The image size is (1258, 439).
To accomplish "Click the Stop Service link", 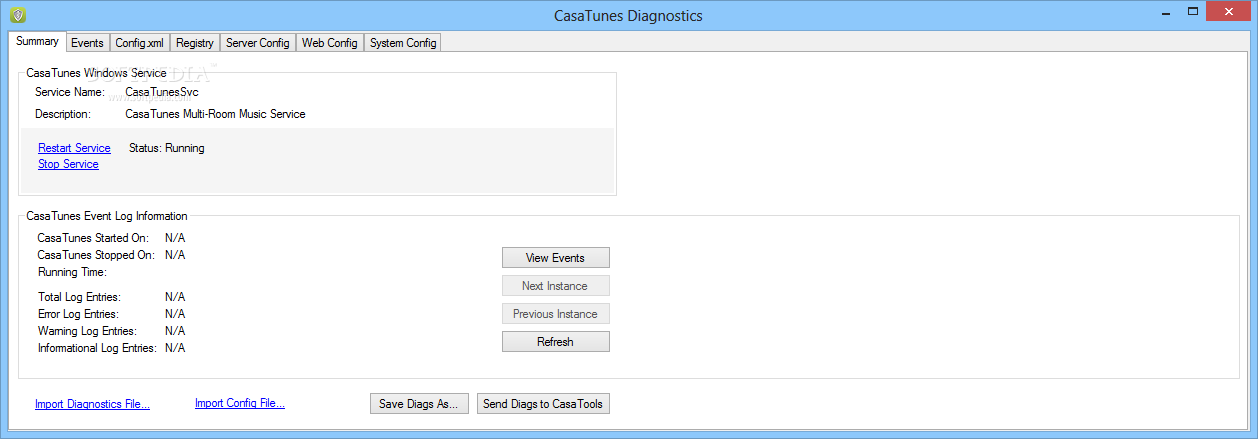I will tap(68, 164).
